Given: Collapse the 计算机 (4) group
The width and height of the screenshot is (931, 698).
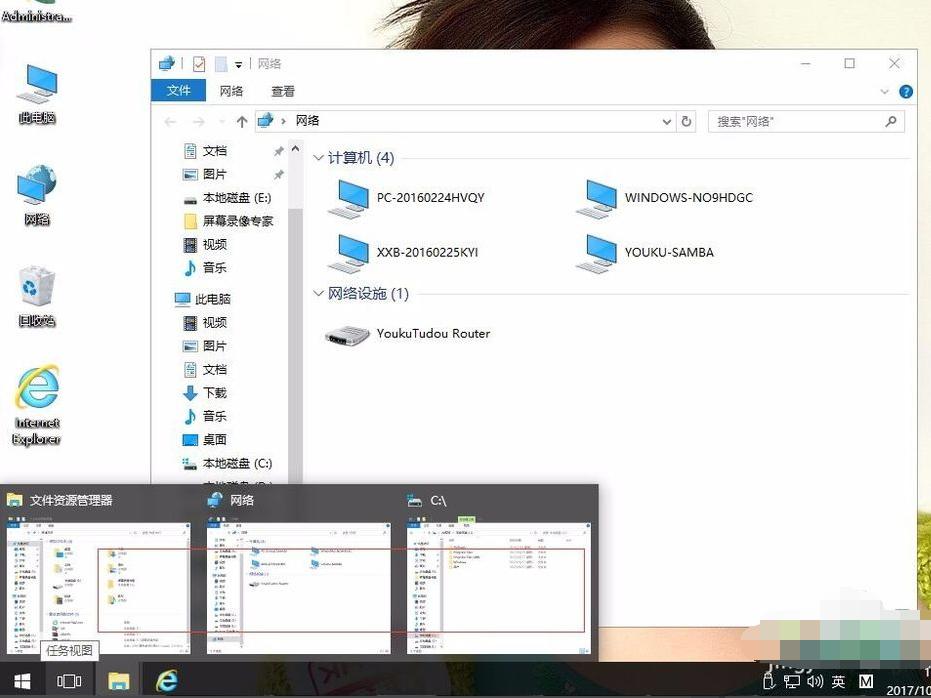Looking at the screenshot, I should click(x=318, y=158).
